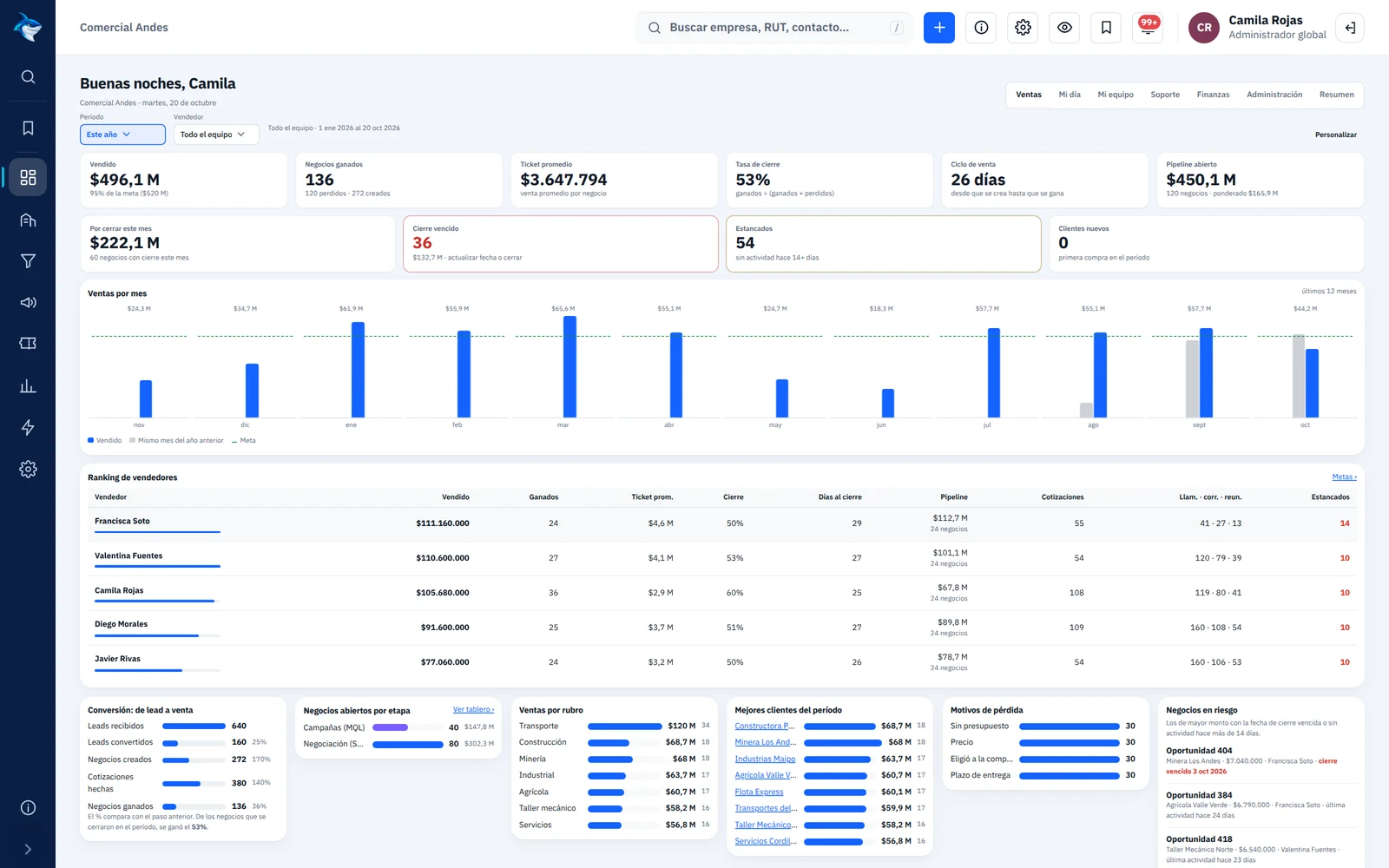Open notifications with 99+ badge

coord(1148,28)
